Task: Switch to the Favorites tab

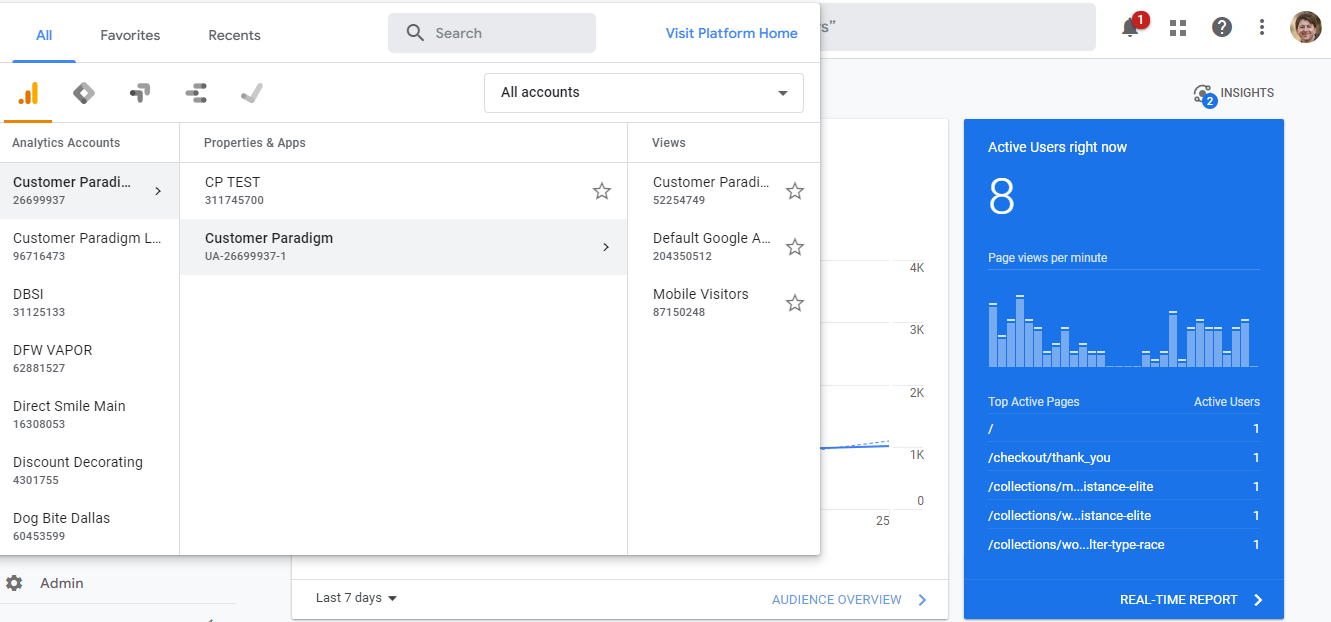Action: 129,35
